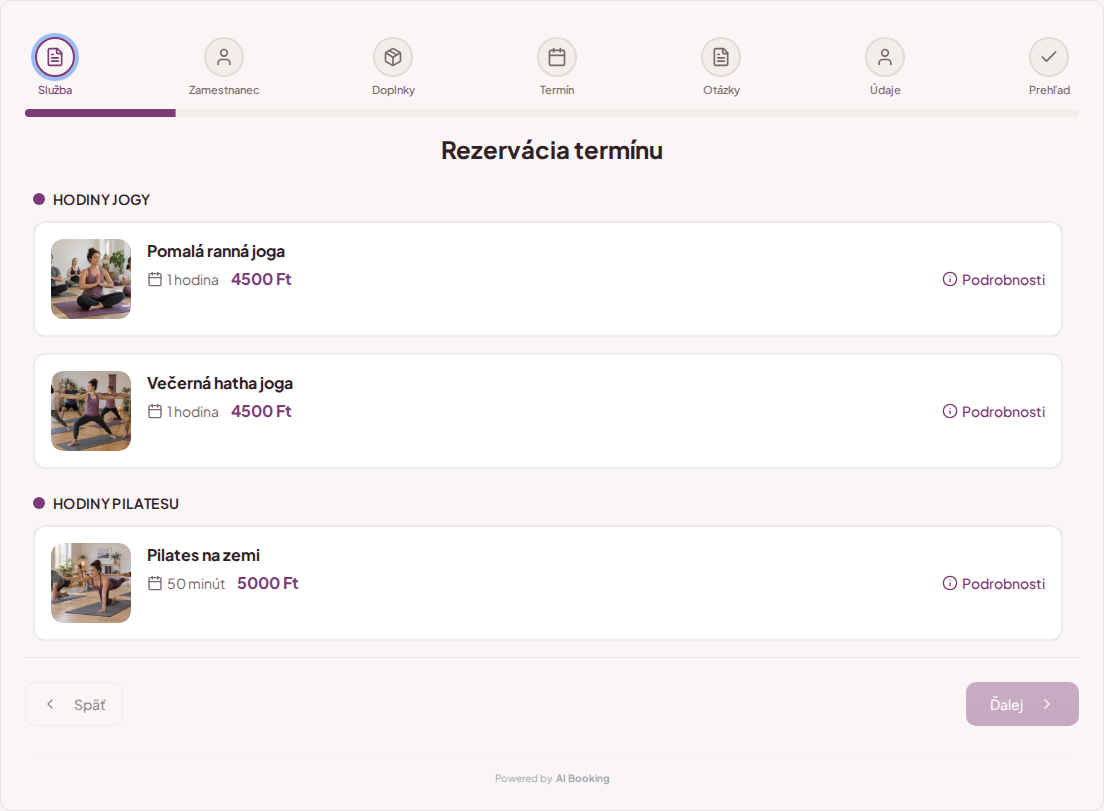Click the info icon for Pomalá ranná joga
The height and width of the screenshot is (811, 1104).
point(950,279)
